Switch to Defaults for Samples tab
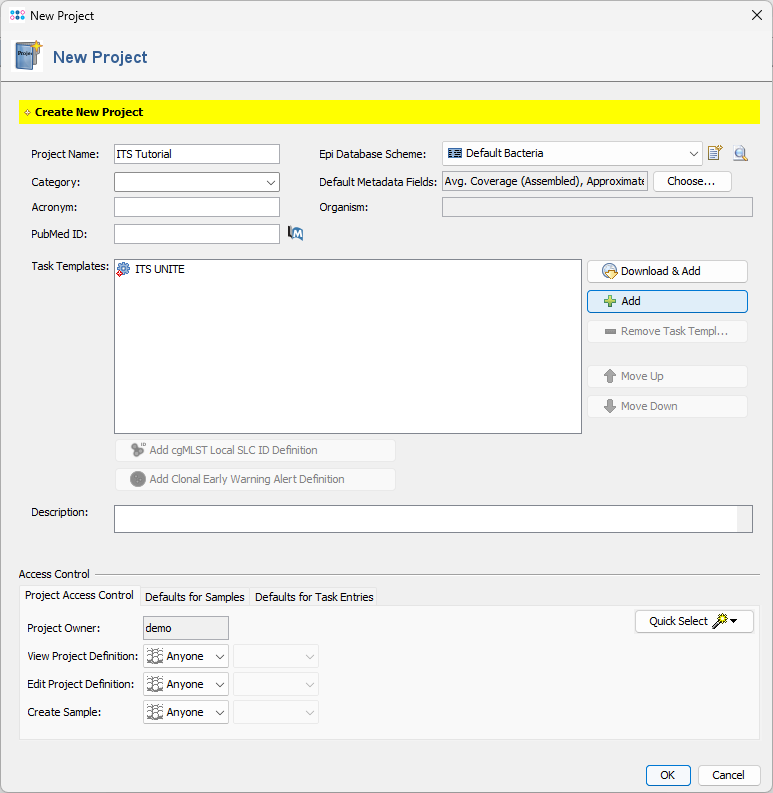This screenshot has width=773, height=793. pos(194,597)
